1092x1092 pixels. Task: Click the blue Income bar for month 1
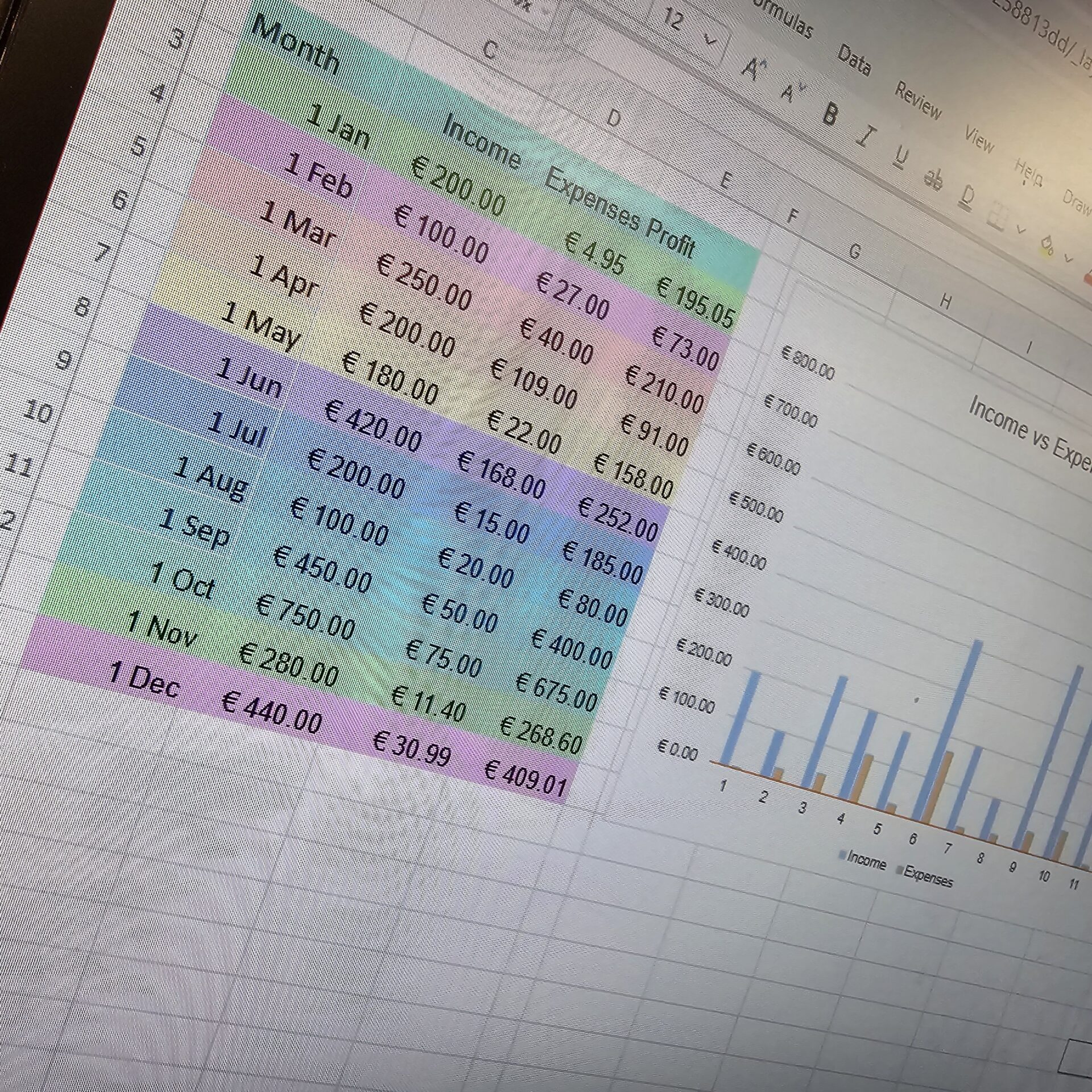point(741,718)
